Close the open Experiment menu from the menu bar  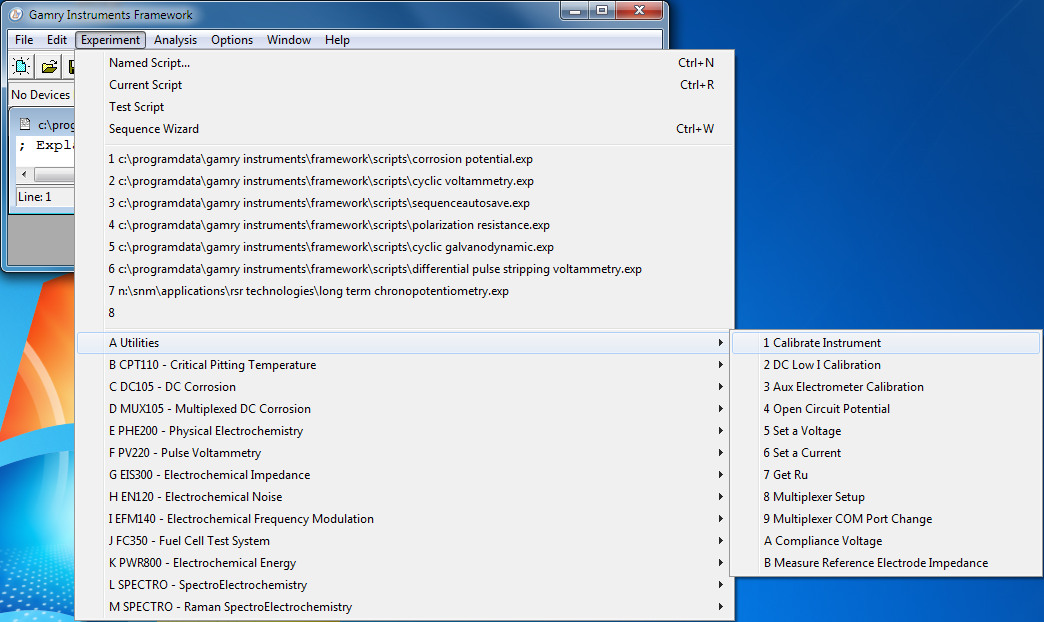tap(111, 40)
